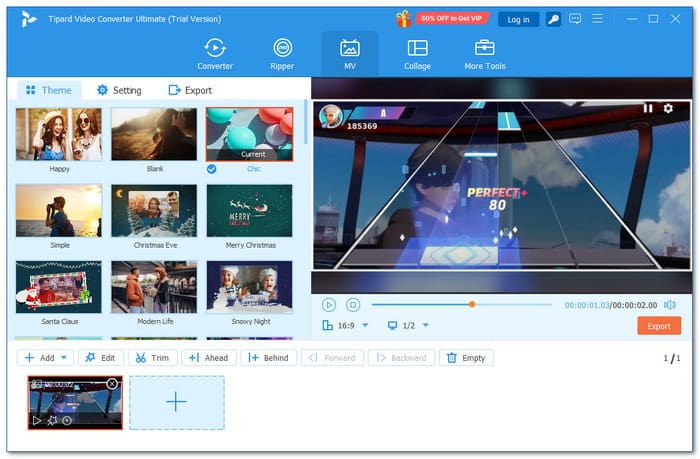Click the playback progress slider handle
Image resolution: width=700 pixels, height=459 pixels.
tap(472, 305)
